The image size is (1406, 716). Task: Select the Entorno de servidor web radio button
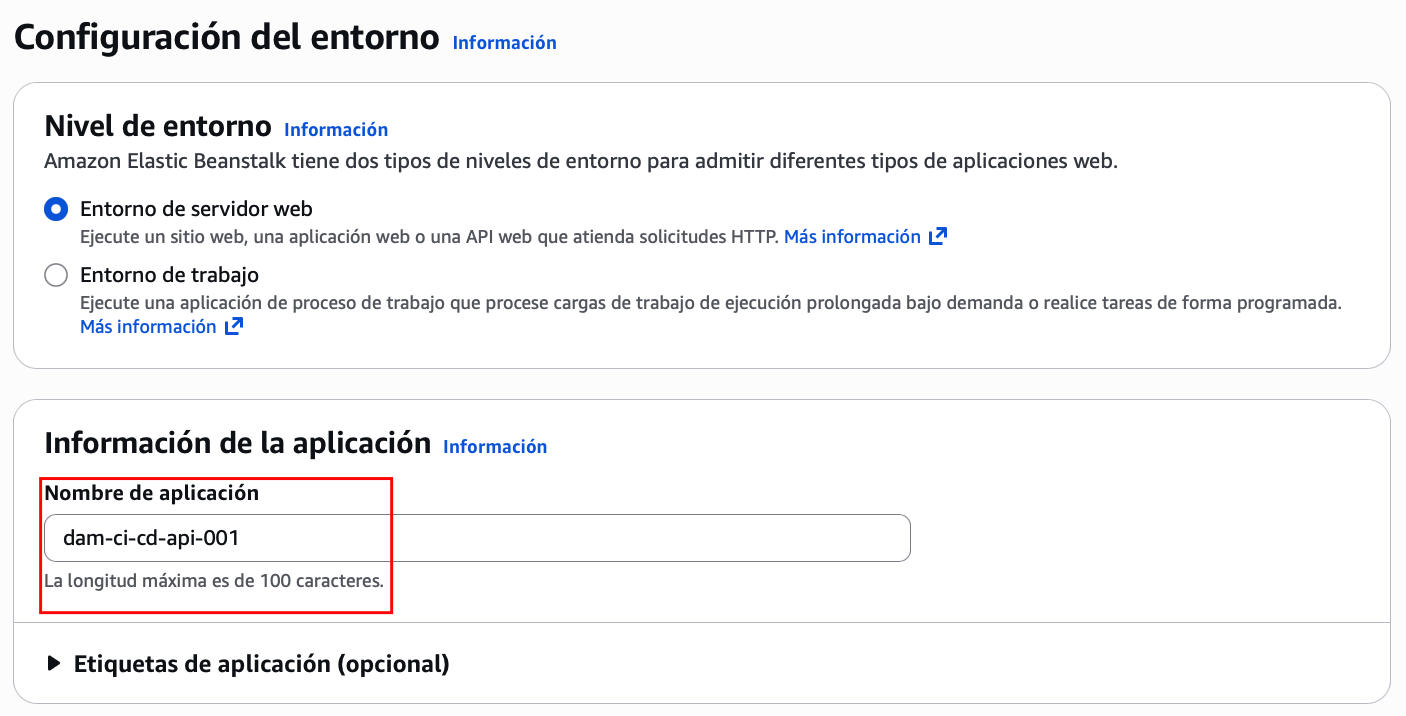tap(56, 209)
